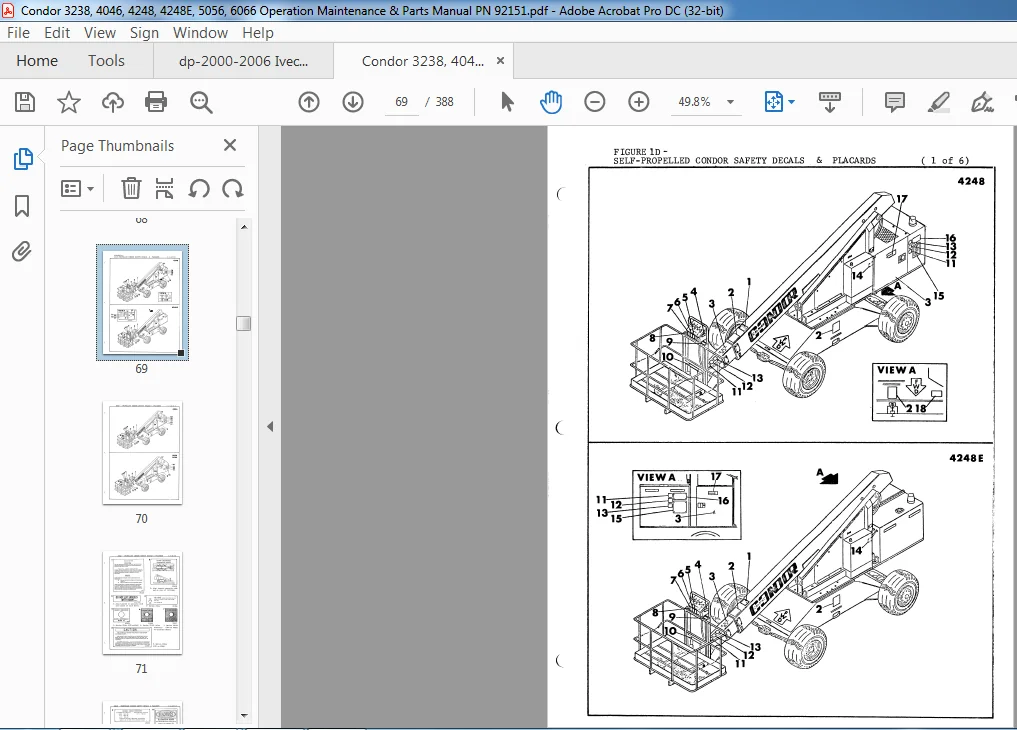Open the View menu
This screenshot has width=1017, height=730.
pyautogui.click(x=100, y=32)
